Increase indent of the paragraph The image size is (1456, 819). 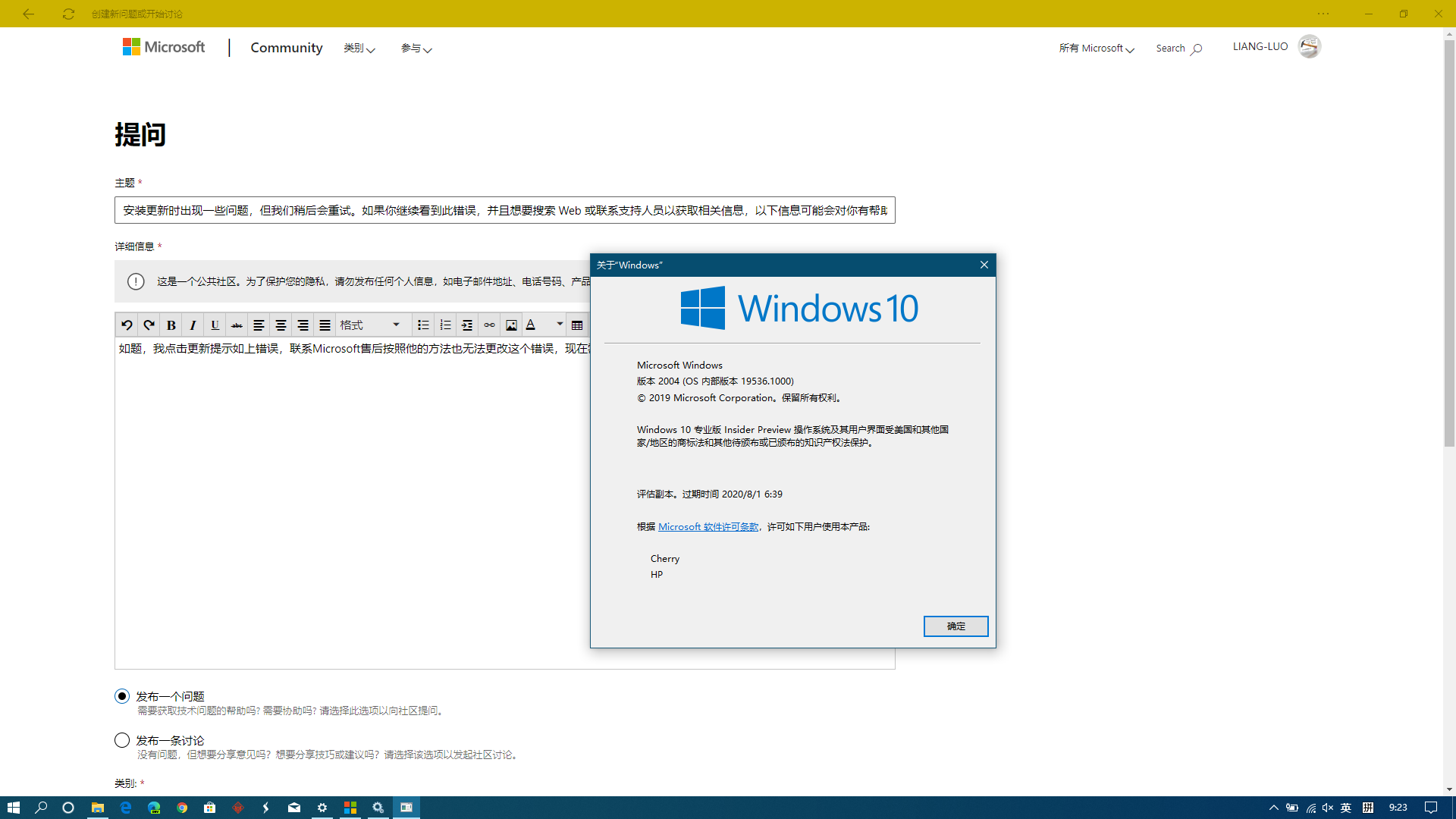pos(467,325)
